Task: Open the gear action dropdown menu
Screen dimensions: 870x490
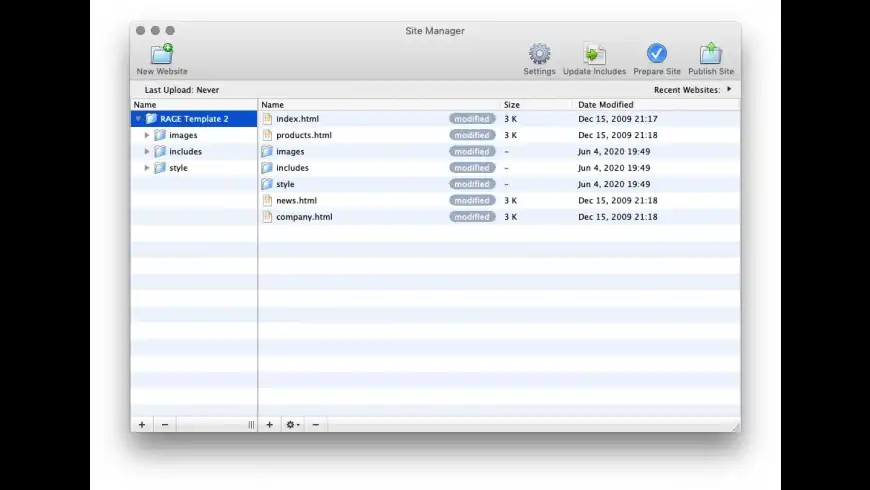Action: 292,425
